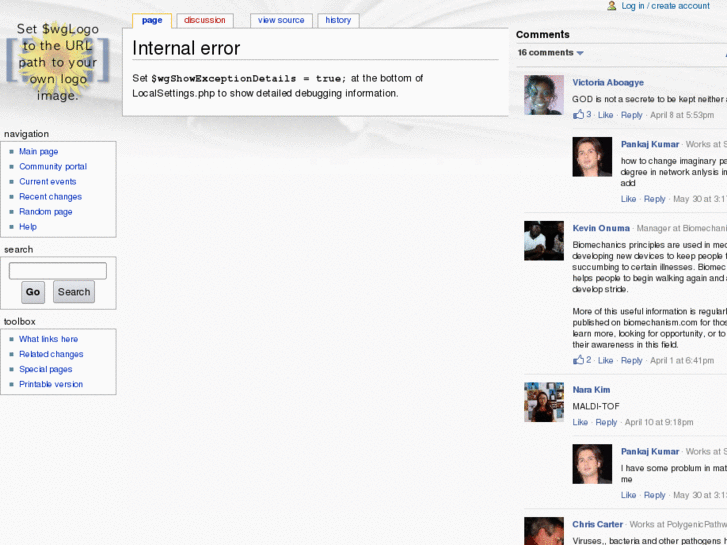Click the April 8 at 5:53pm timestamp
727x545 pixels.
point(682,115)
